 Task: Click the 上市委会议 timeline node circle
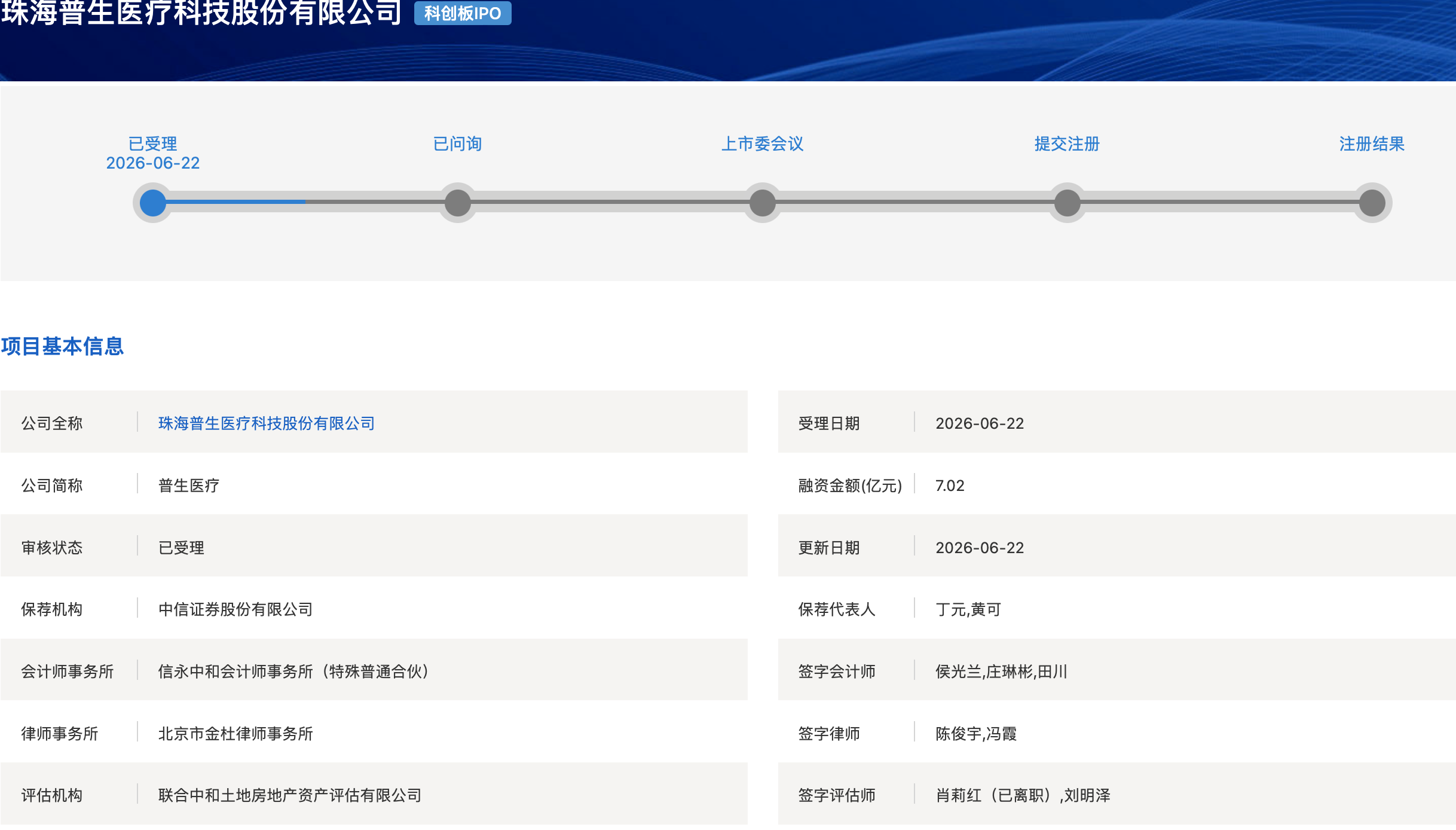click(763, 203)
